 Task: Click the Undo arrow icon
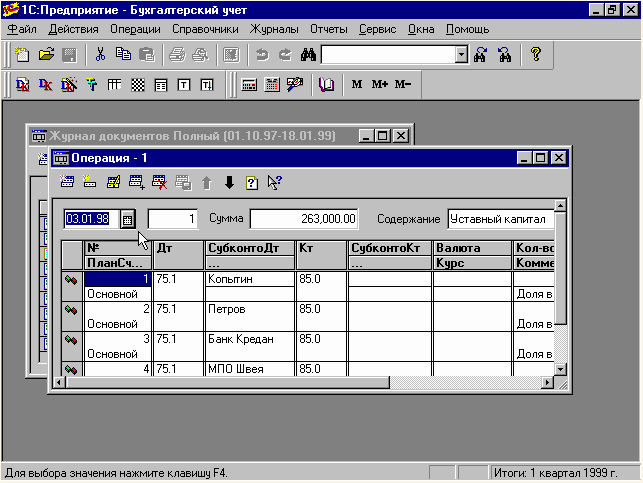coord(262,55)
